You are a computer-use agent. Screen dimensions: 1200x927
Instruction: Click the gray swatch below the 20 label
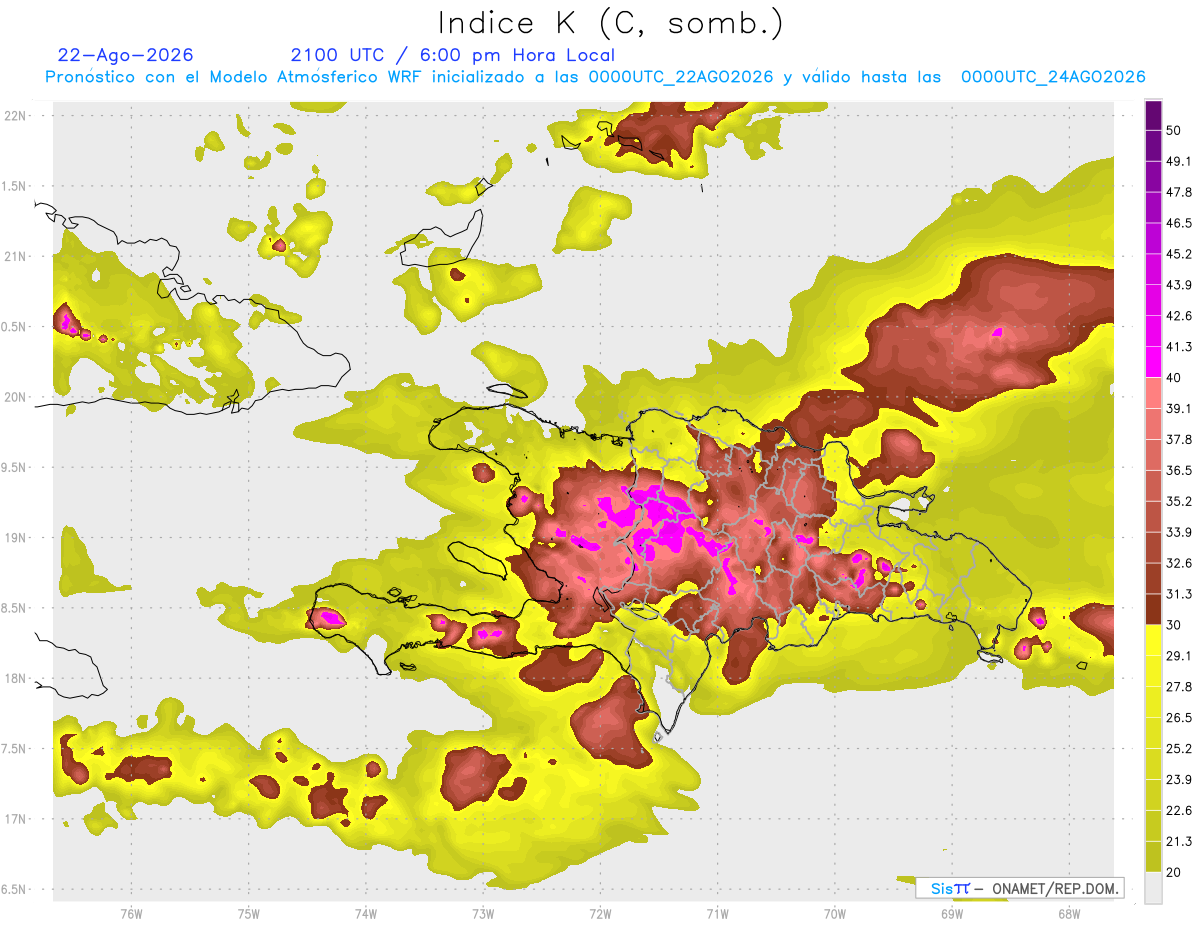tap(1153, 888)
